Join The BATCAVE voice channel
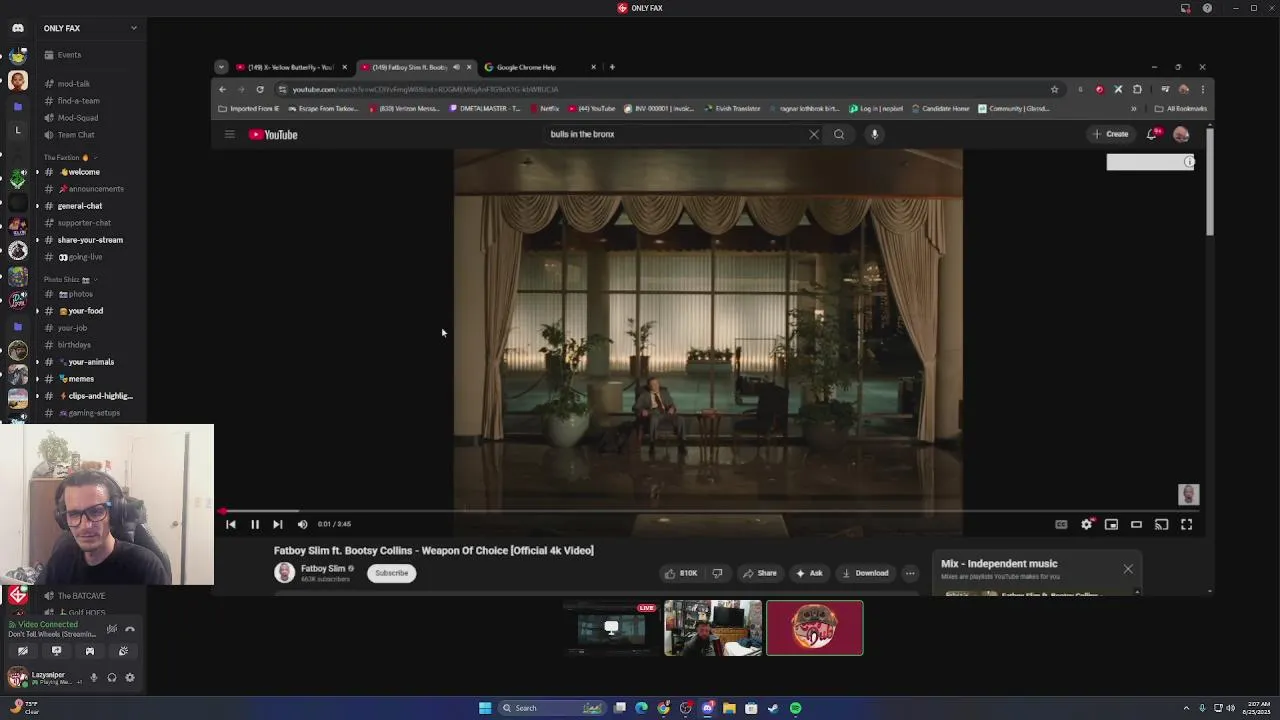This screenshot has height=720, width=1280. tap(81, 596)
